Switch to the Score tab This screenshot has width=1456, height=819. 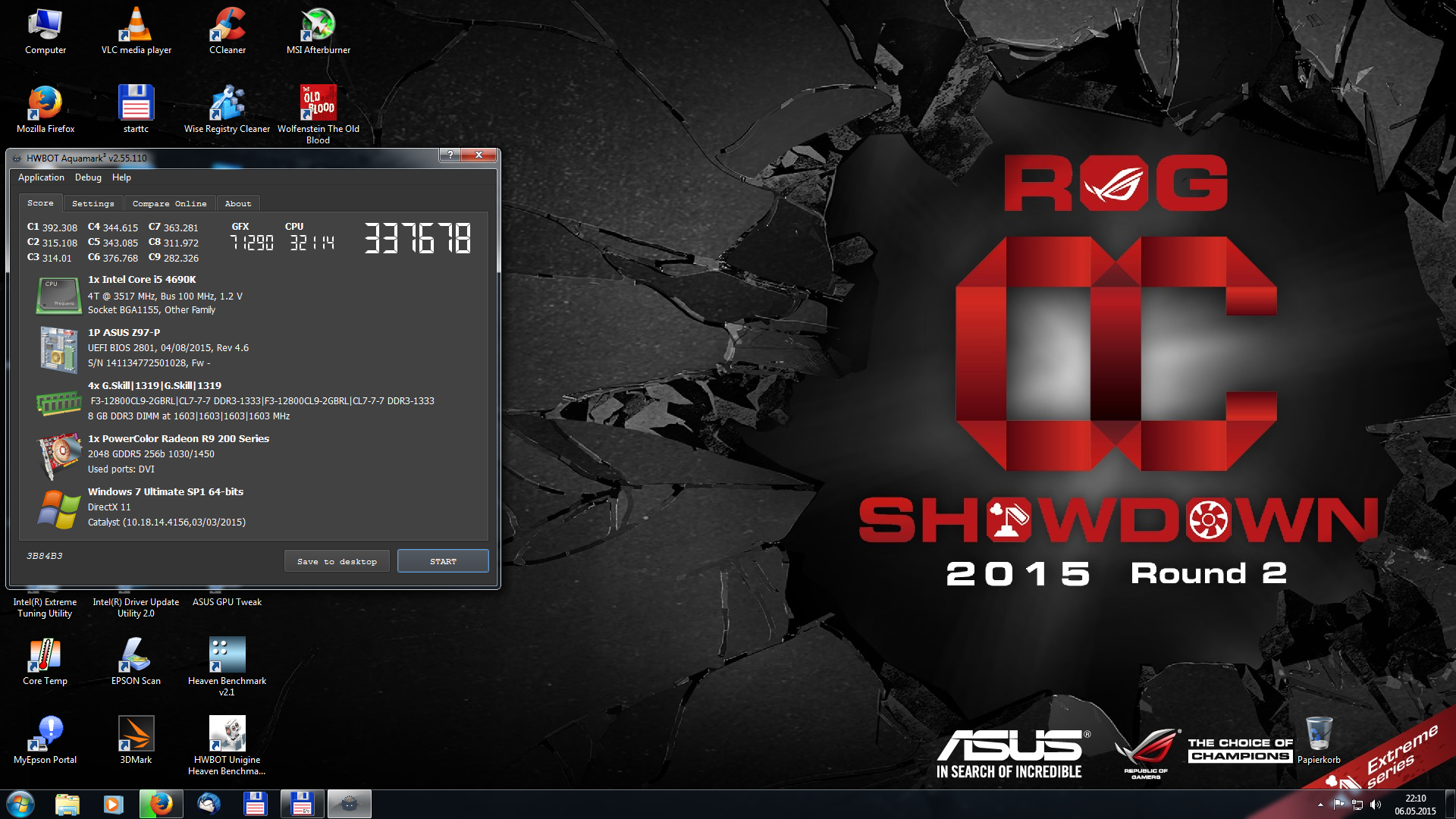40,203
